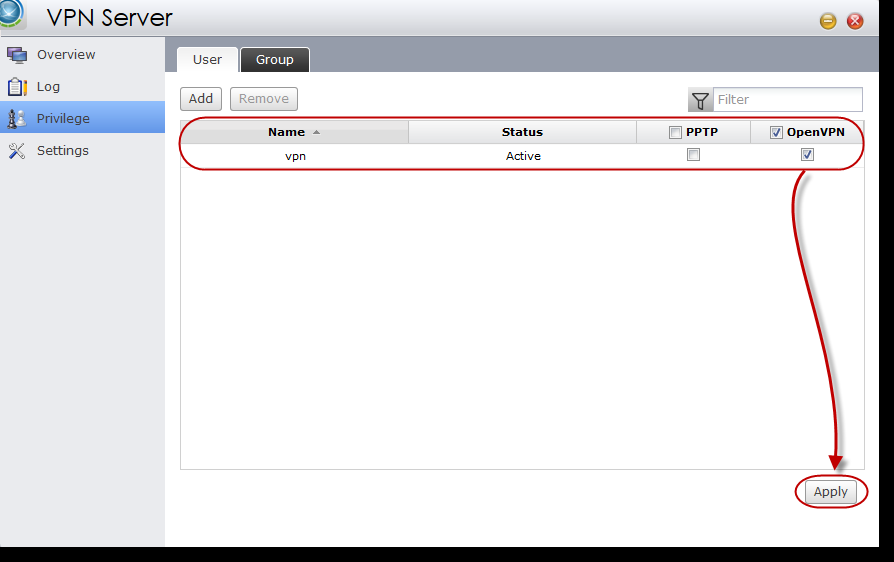Close the VPN Server window
The height and width of the screenshot is (562, 894).
pyautogui.click(x=855, y=21)
